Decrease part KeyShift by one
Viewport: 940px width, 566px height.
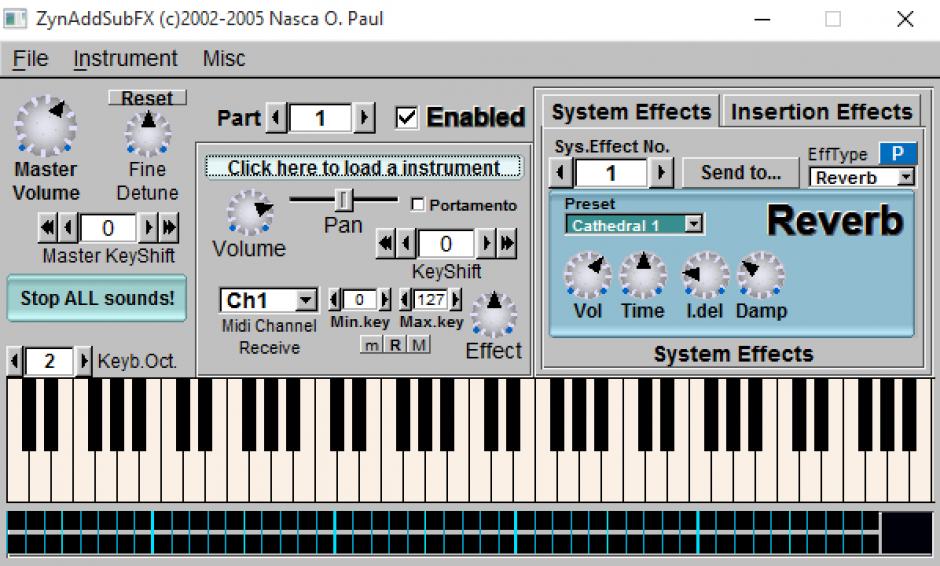[x=406, y=243]
